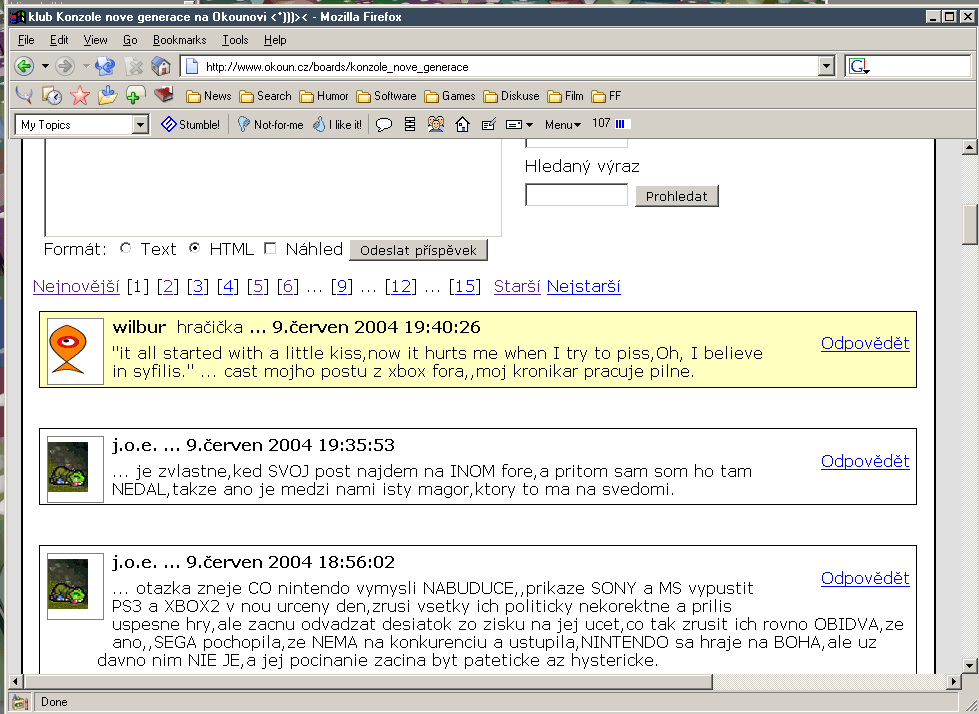979x714 pixels.
Task: Open the Edit menu
Action: click(x=59, y=40)
